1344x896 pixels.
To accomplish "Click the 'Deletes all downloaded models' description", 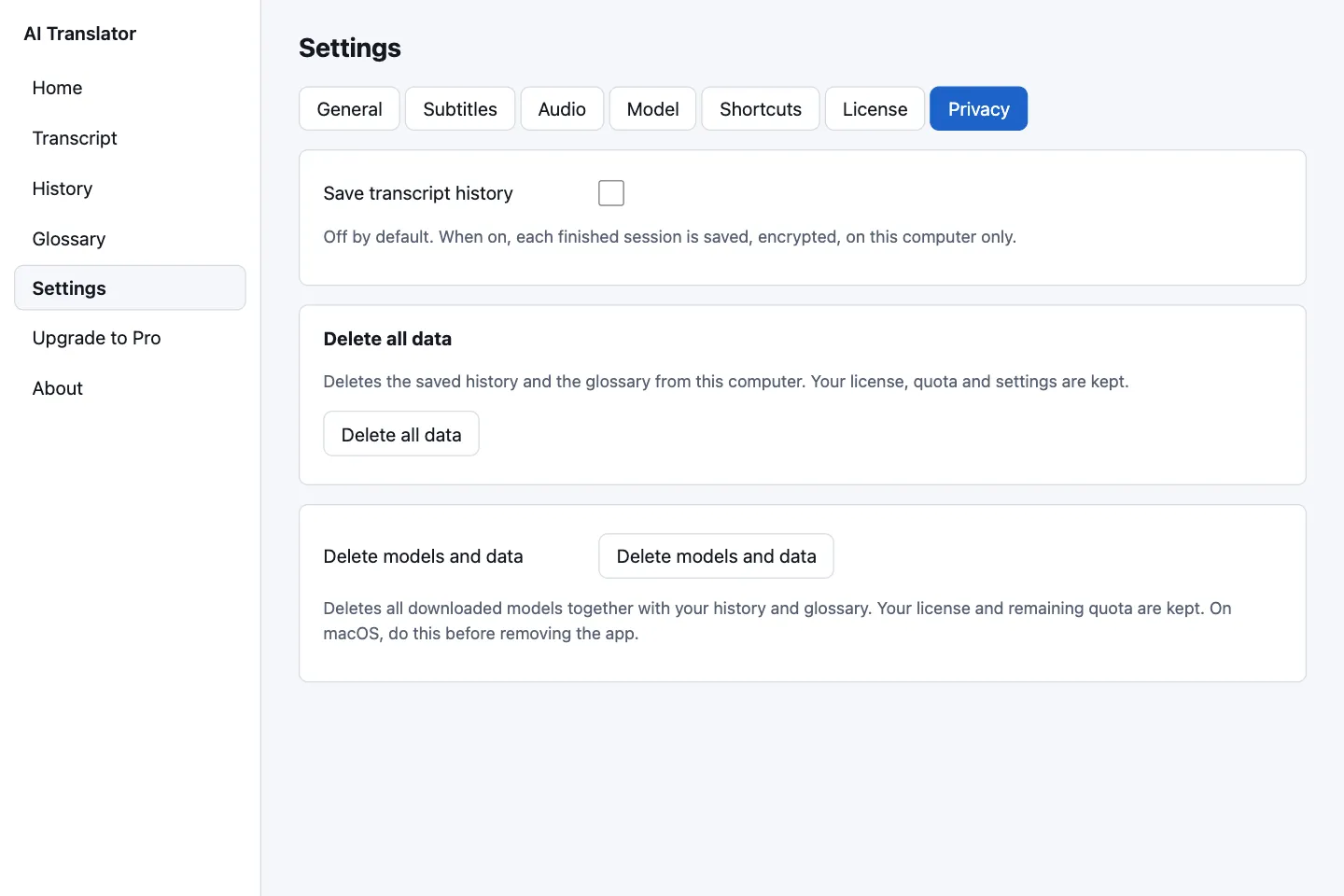I will [x=777, y=621].
